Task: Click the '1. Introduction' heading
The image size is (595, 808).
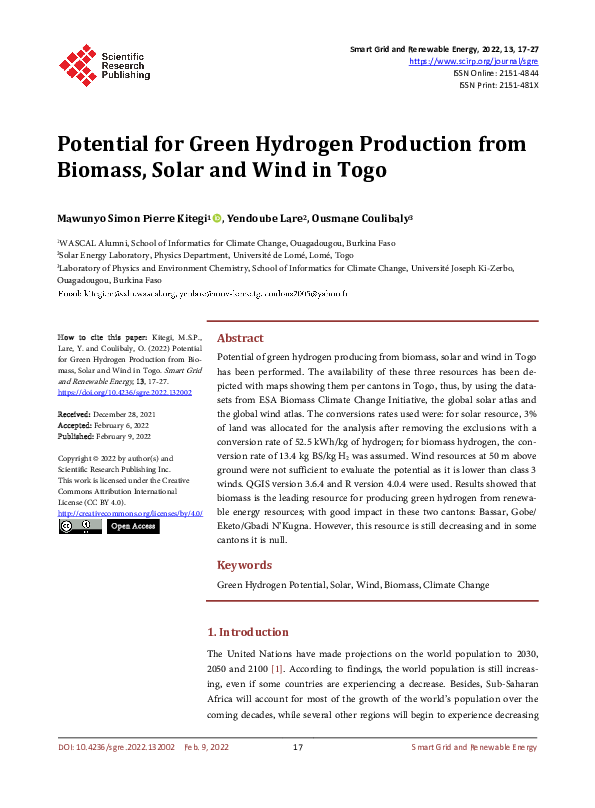Action: coord(248,632)
